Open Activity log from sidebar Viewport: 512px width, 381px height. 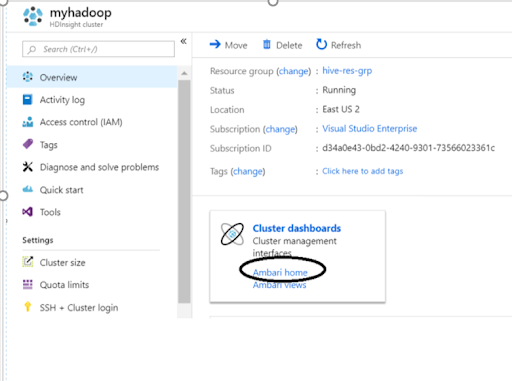point(62,100)
